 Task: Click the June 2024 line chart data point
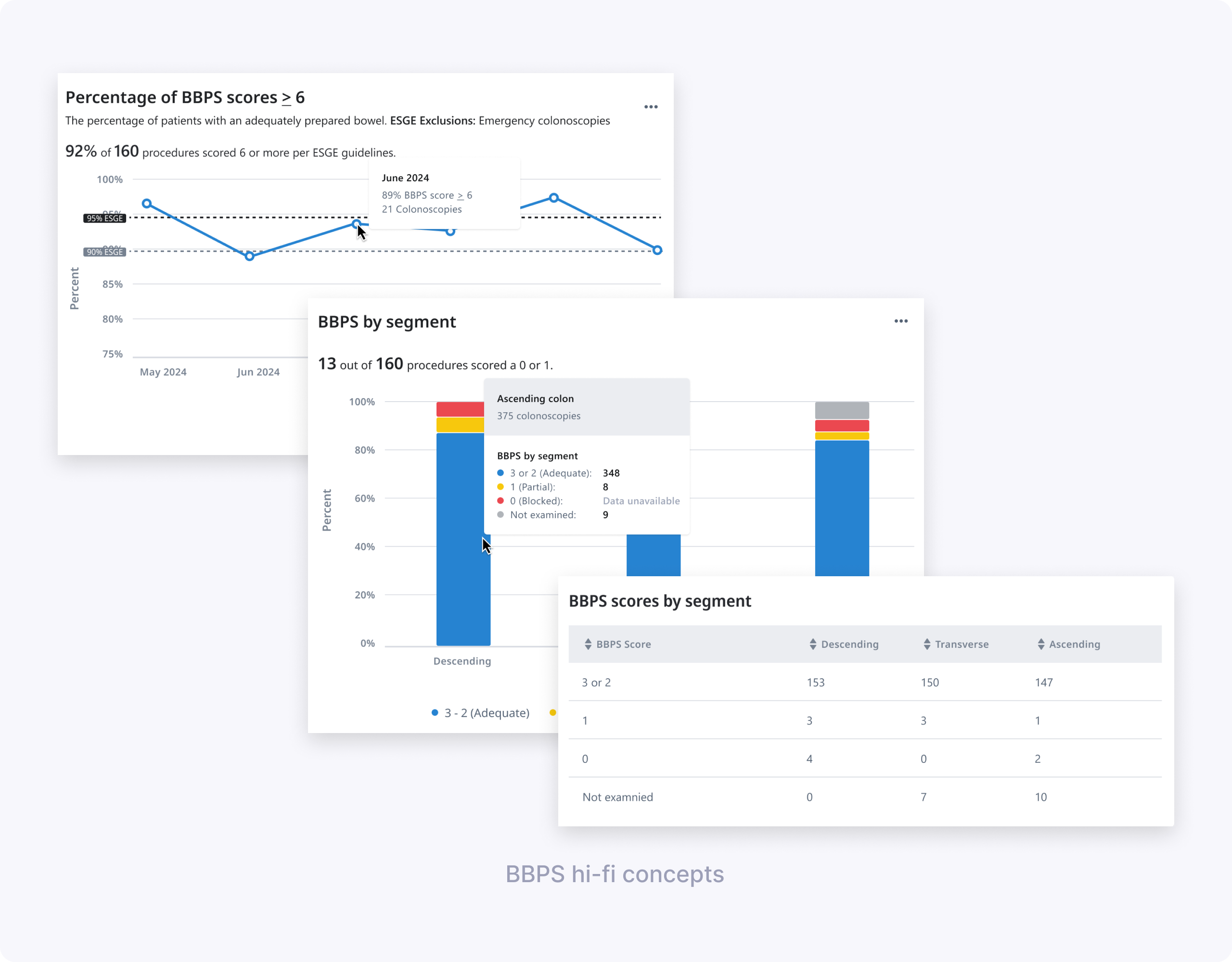[357, 225]
